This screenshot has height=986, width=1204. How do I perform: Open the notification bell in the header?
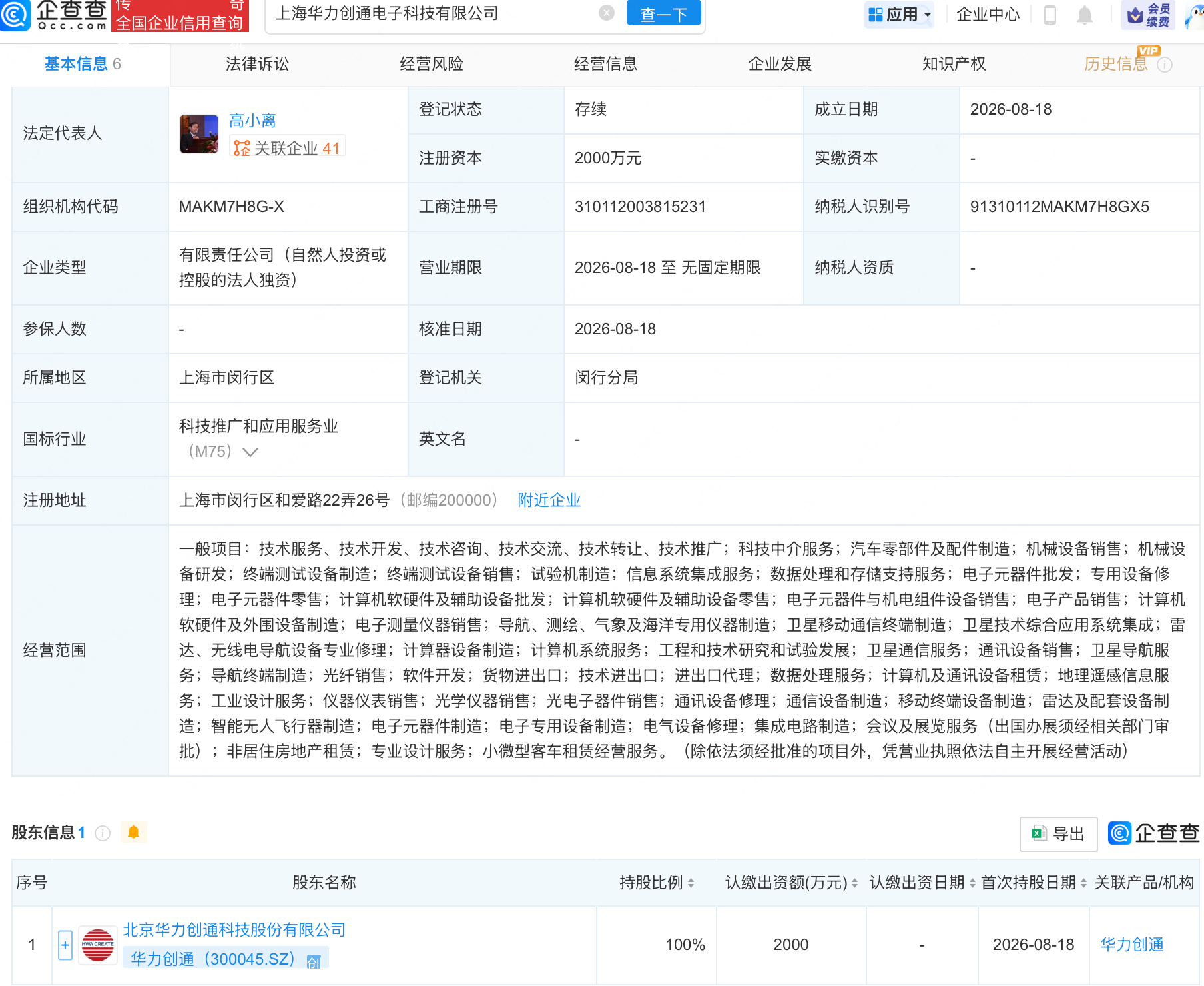tap(1085, 15)
